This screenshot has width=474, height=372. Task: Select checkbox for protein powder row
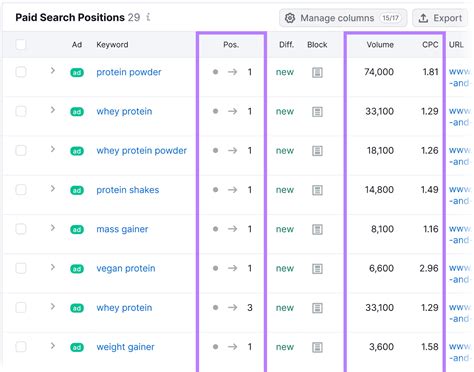[21, 72]
